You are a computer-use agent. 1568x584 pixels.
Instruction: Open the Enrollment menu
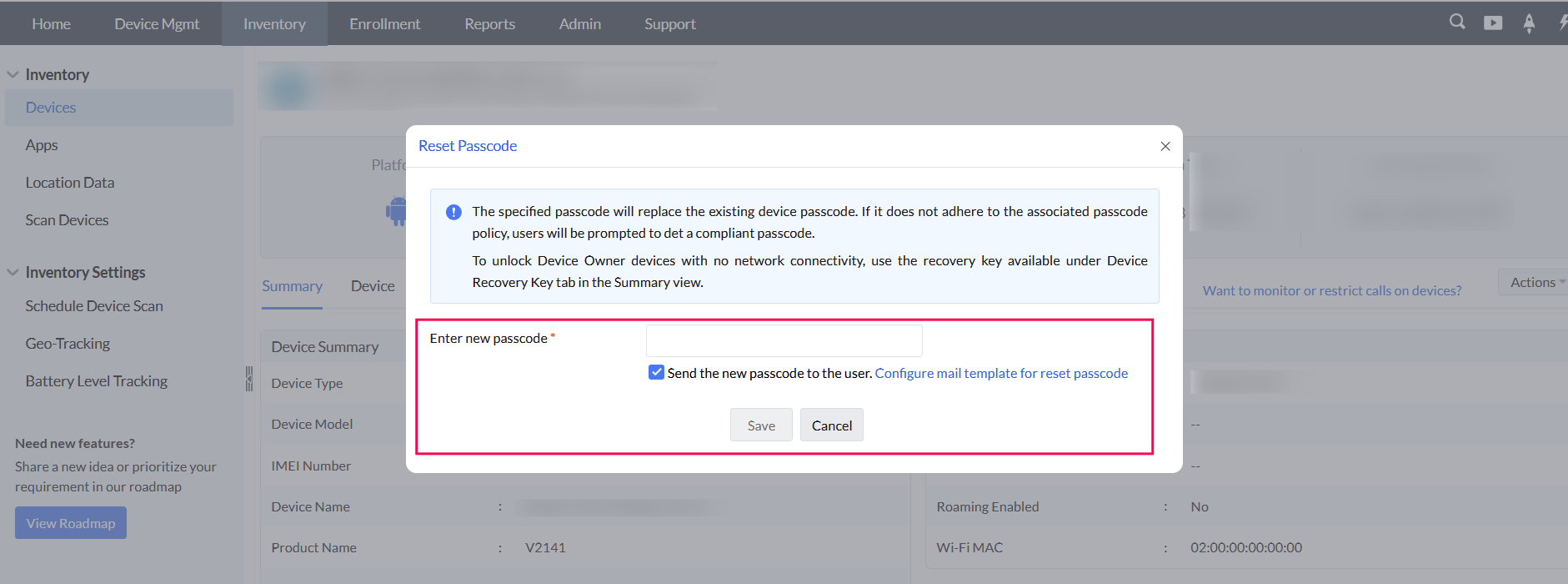click(x=384, y=23)
